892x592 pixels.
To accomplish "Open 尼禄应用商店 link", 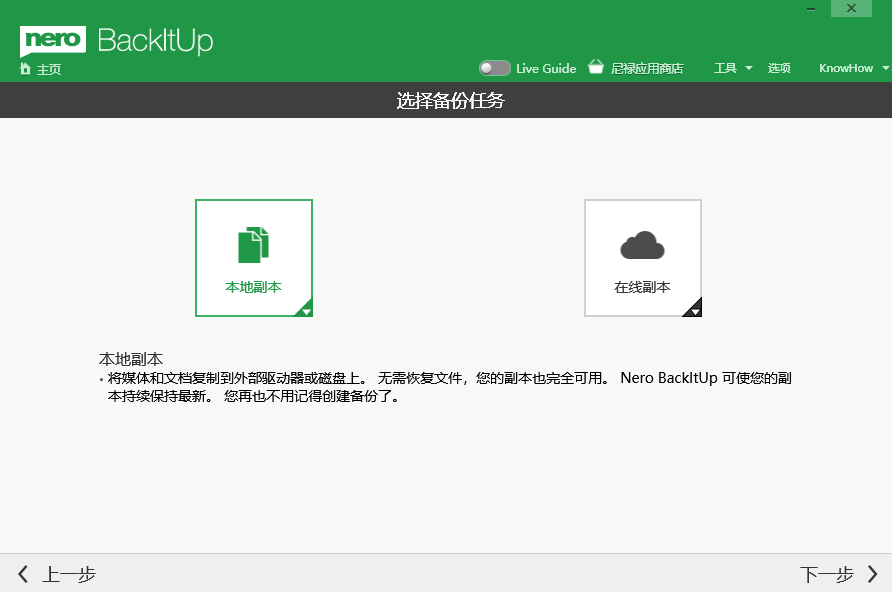I will point(647,69).
